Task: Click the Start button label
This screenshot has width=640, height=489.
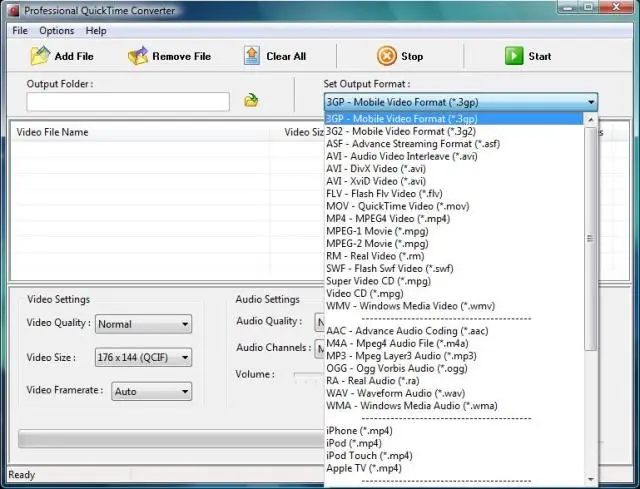Action: click(540, 56)
